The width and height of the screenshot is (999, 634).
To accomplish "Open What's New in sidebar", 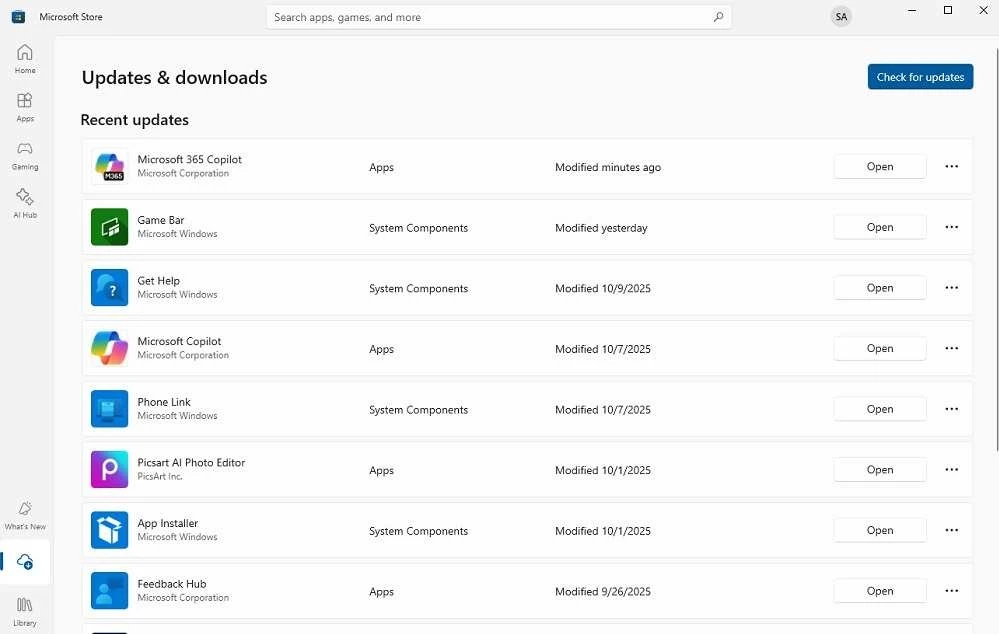I will pos(25,515).
